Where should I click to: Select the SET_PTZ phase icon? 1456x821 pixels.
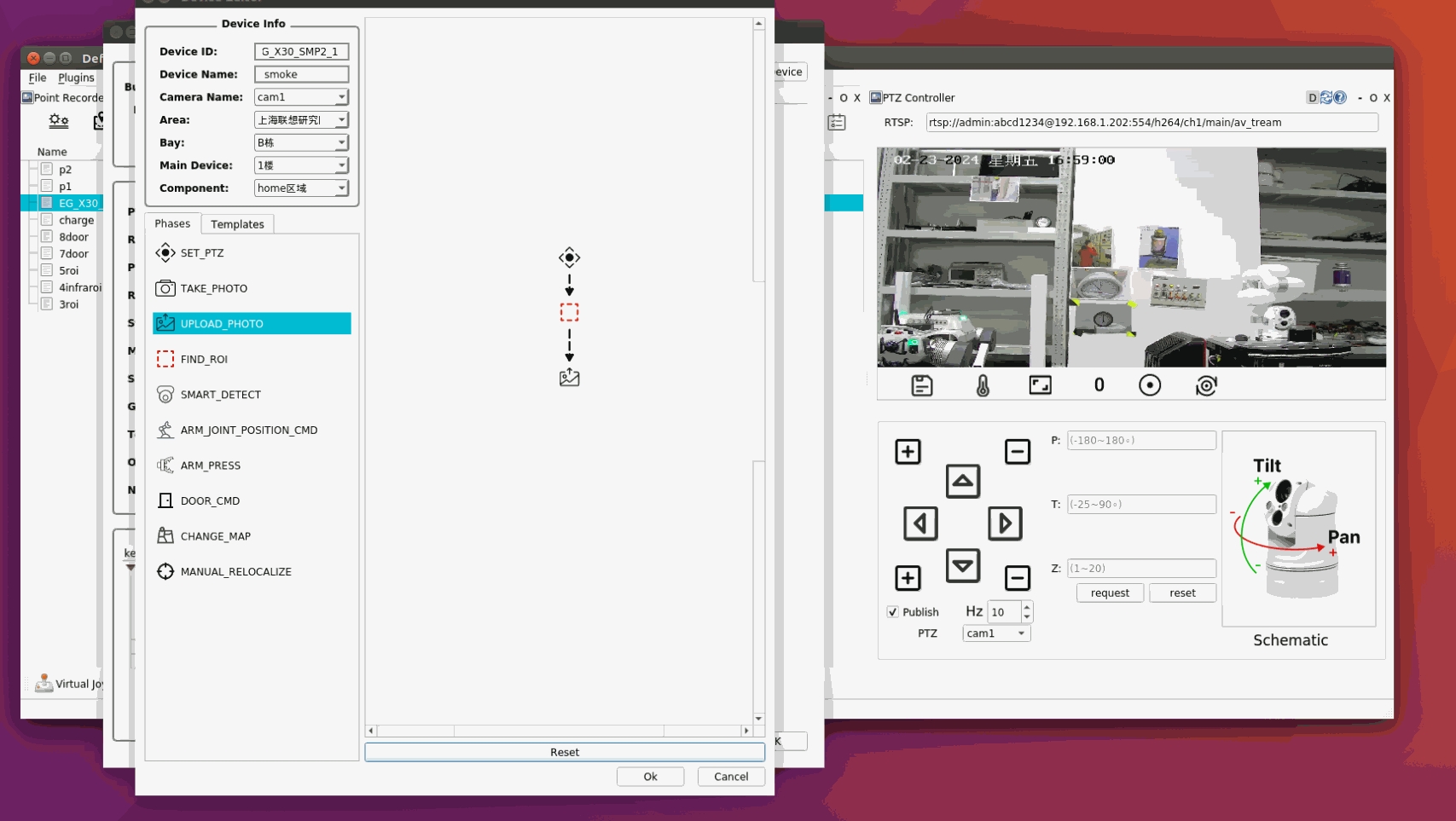(x=165, y=253)
